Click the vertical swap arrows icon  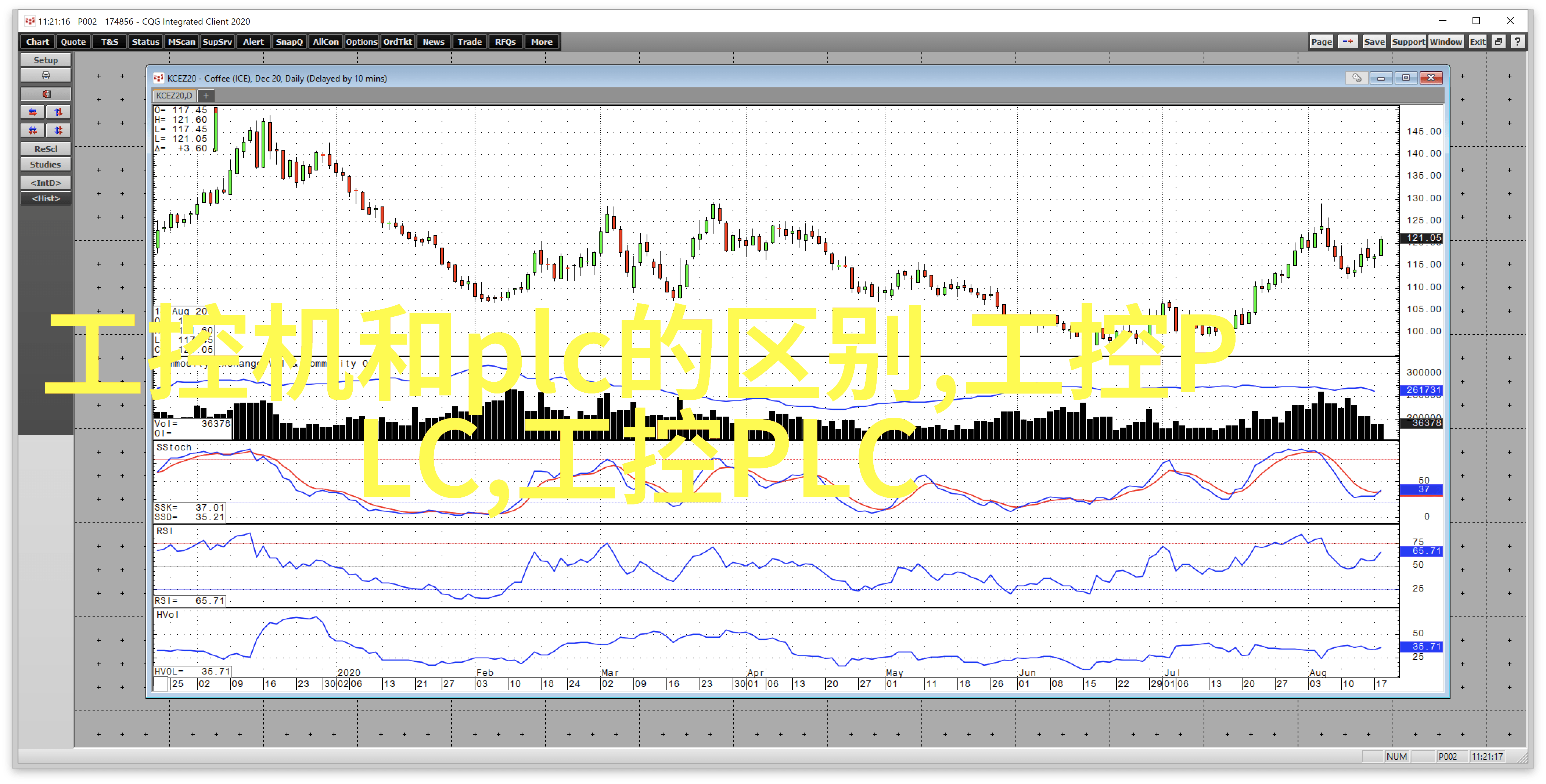58,112
